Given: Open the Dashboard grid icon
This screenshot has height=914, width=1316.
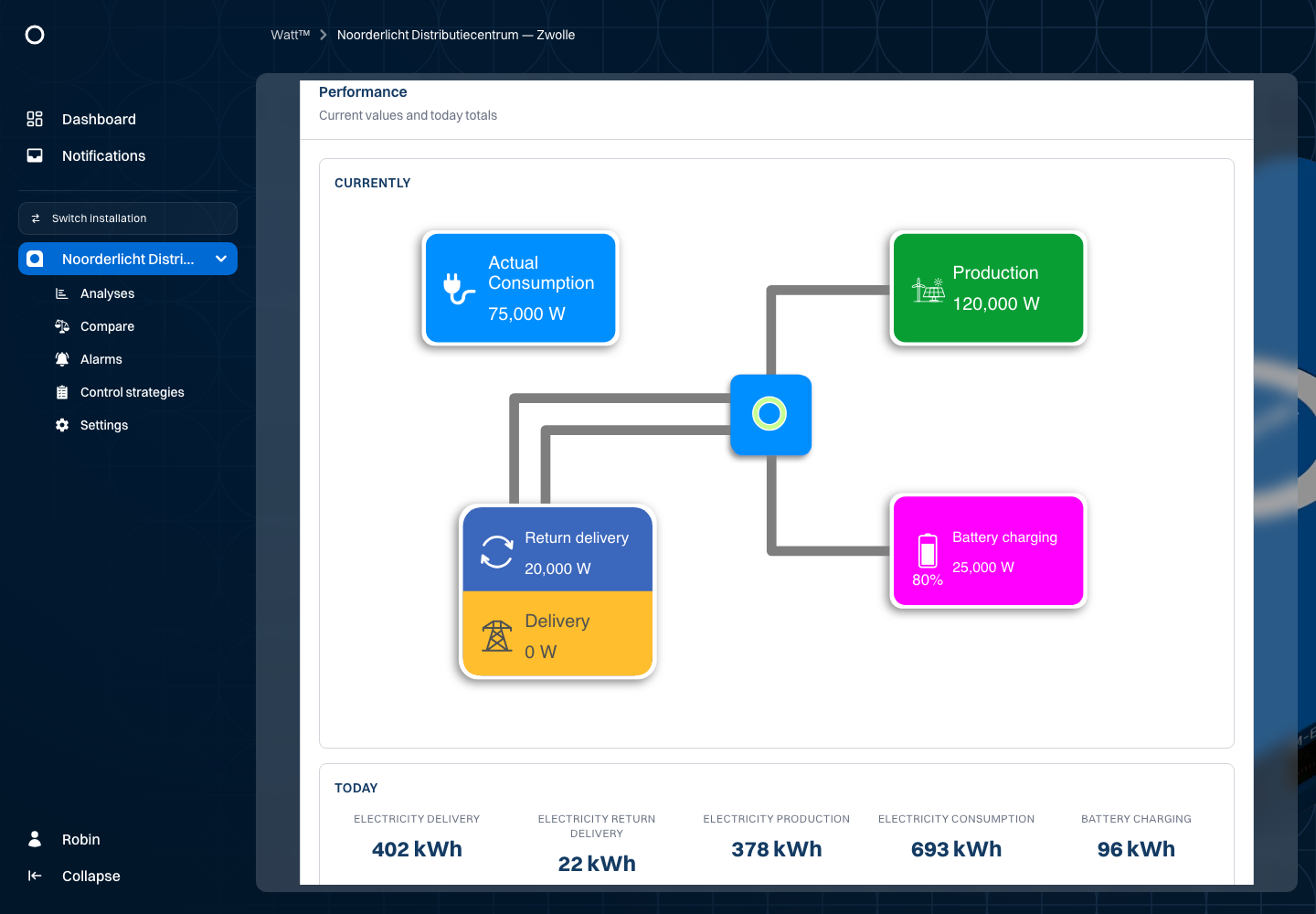Looking at the screenshot, I should pos(35,119).
